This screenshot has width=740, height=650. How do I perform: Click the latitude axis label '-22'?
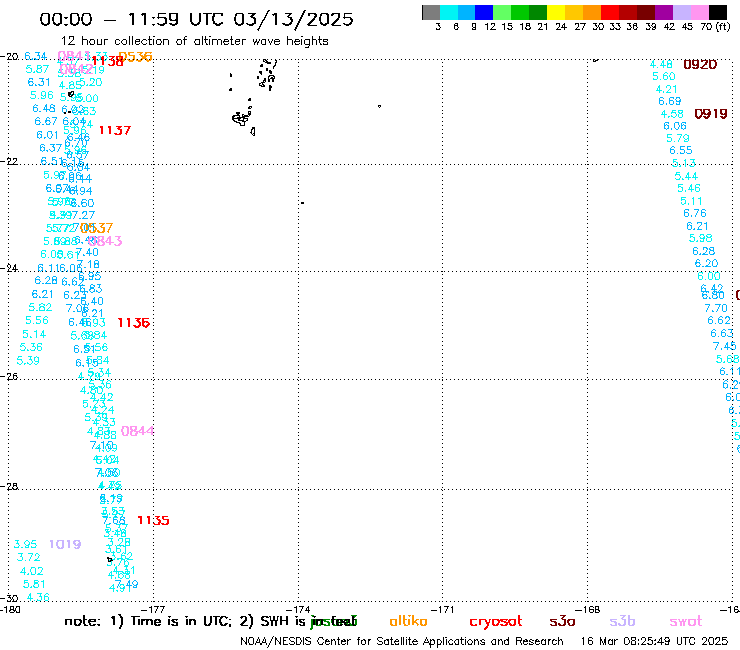(8, 161)
